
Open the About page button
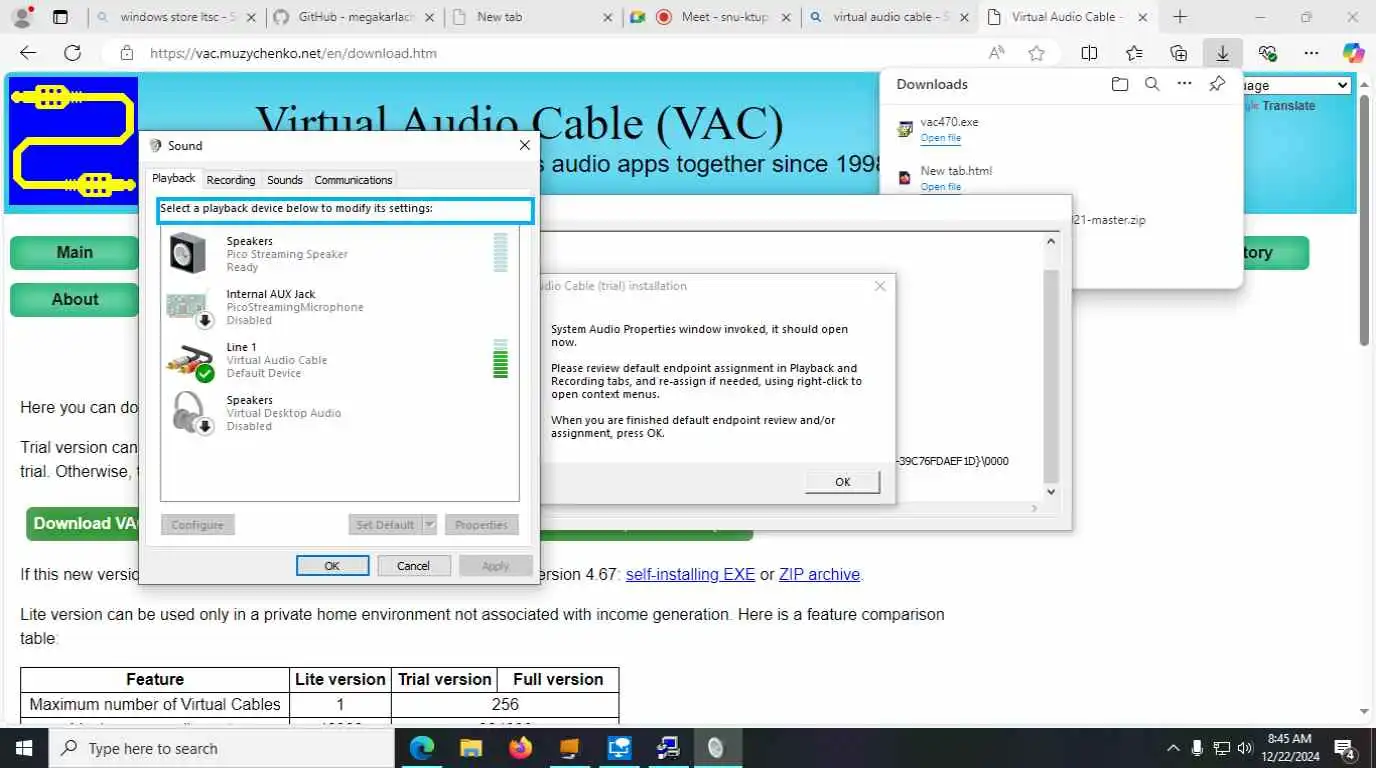[x=75, y=300]
